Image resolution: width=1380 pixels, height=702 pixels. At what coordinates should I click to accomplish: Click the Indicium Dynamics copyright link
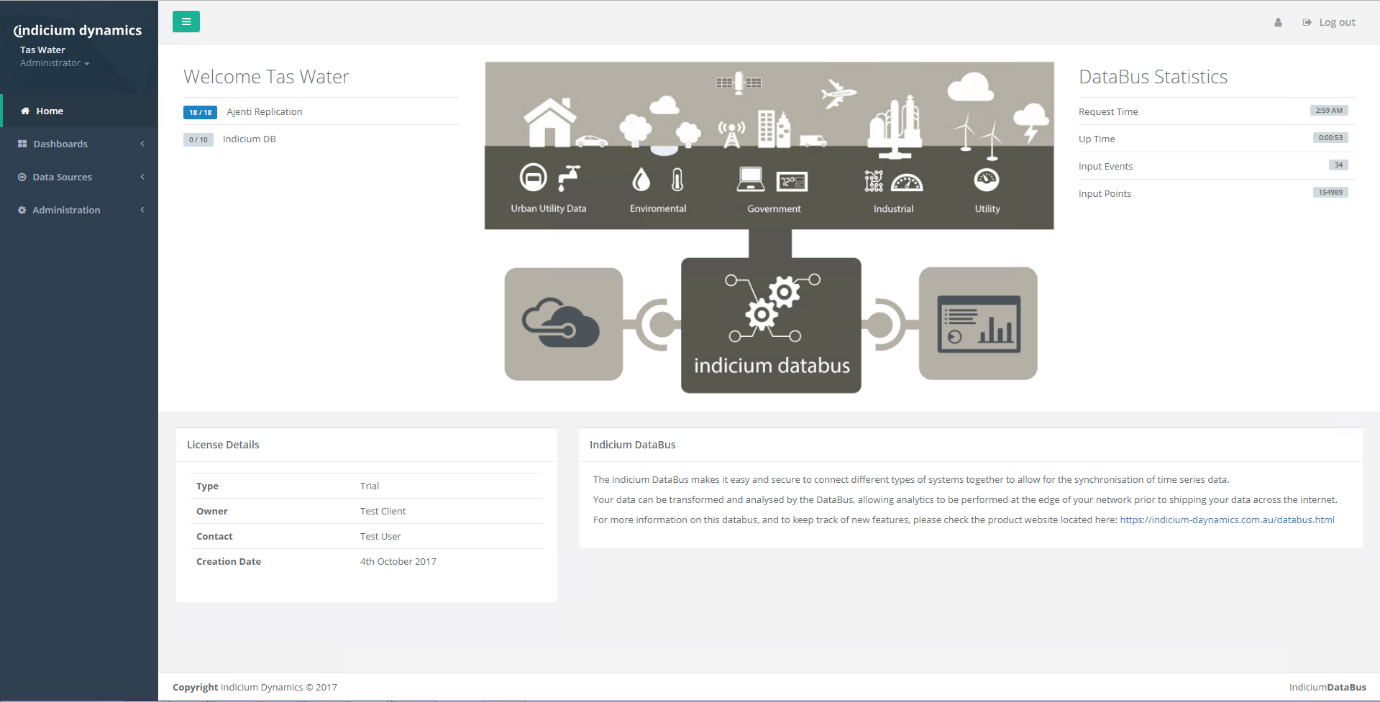pyautogui.click(x=278, y=688)
